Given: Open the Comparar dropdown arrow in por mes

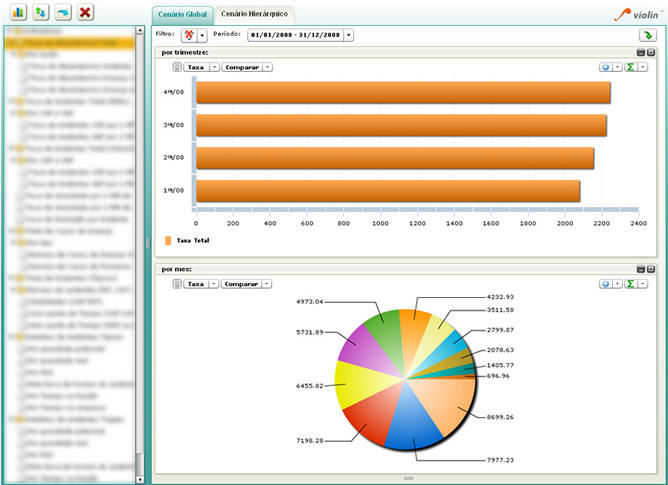Looking at the screenshot, I should [x=267, y=284].
